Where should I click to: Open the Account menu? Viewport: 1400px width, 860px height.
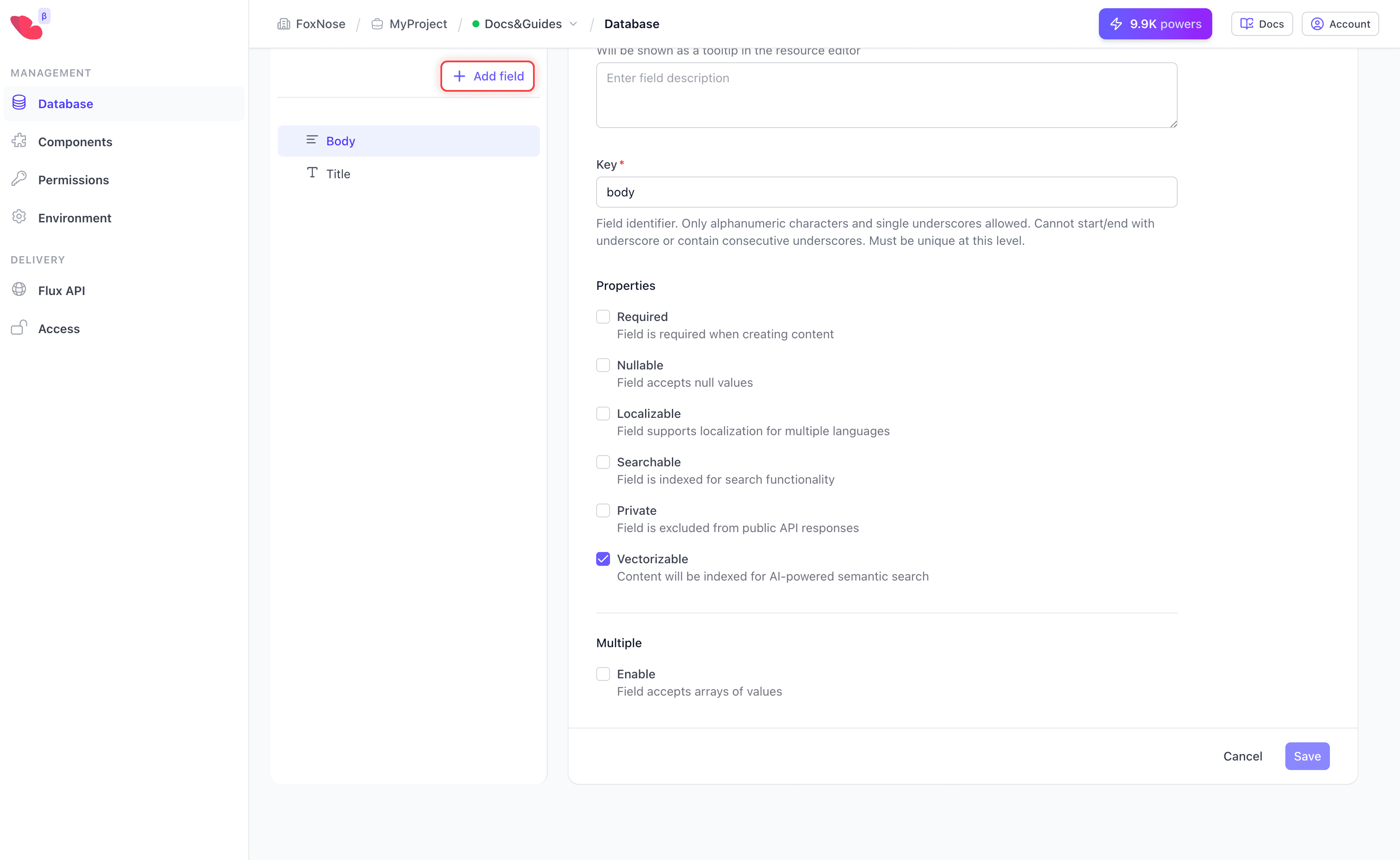[x=1340, y=23]
